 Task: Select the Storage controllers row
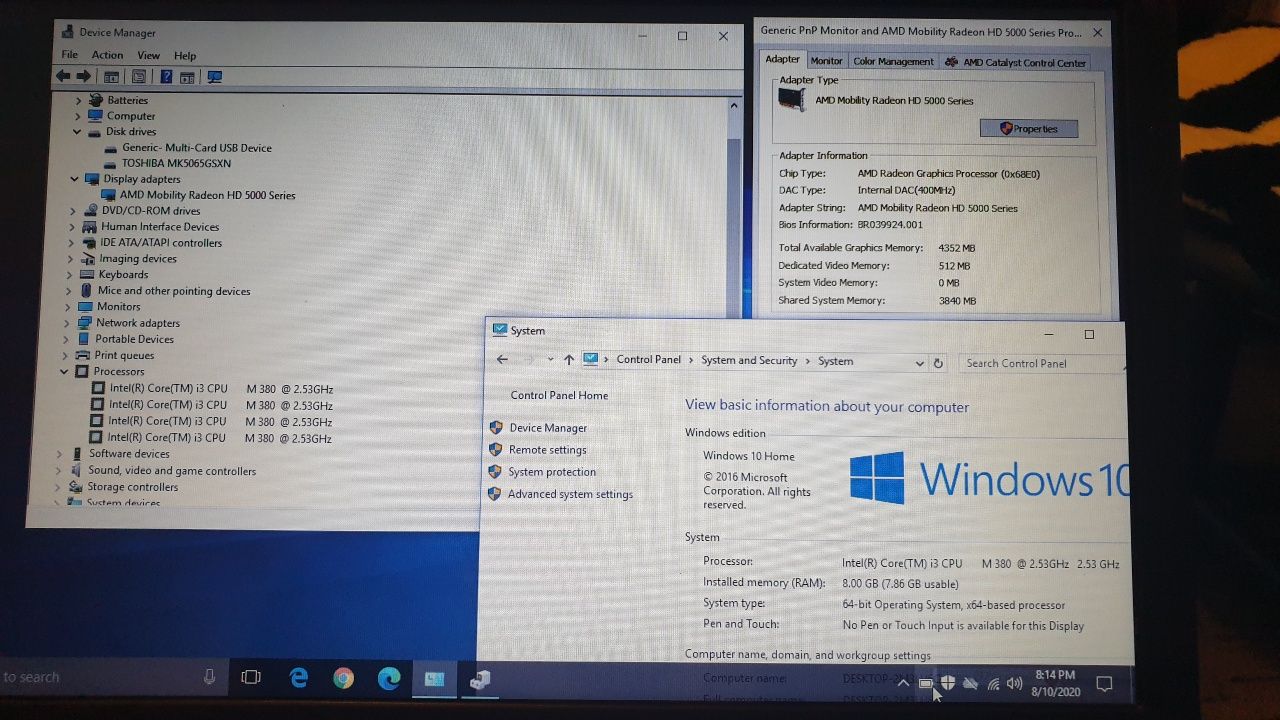[132, 487]
